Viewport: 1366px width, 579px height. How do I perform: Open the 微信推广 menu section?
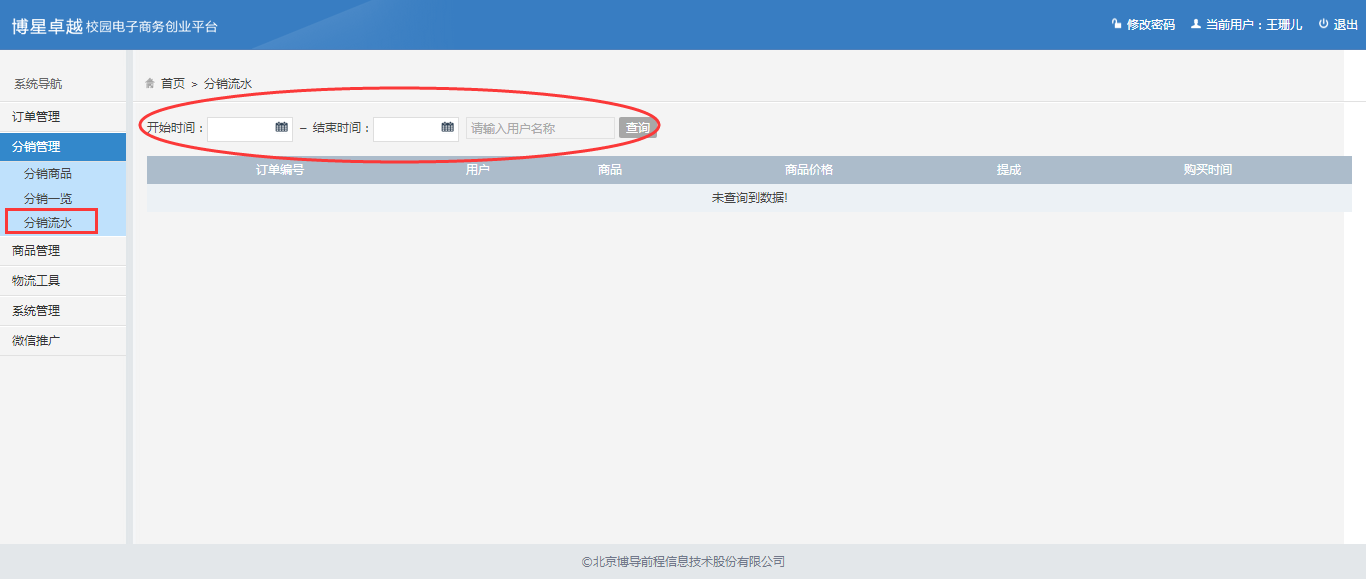click(x=36, y=341)
